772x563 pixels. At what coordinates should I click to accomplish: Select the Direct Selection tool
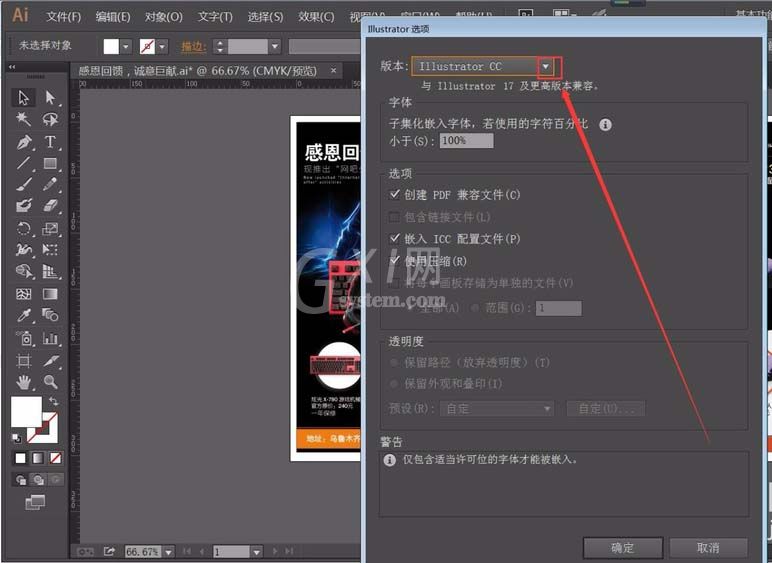tap(50, 97)
